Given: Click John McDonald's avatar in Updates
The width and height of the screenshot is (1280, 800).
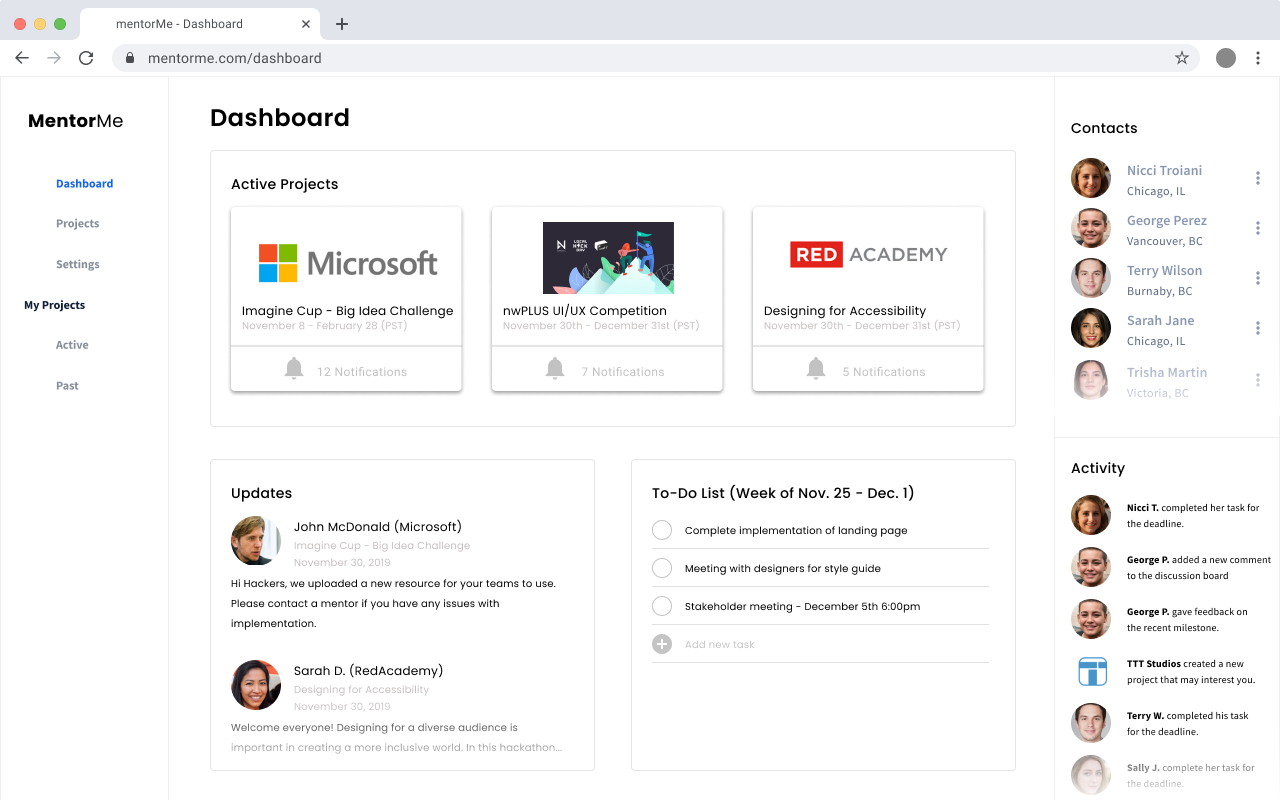Looking at the screenshot, I should 256,541.
